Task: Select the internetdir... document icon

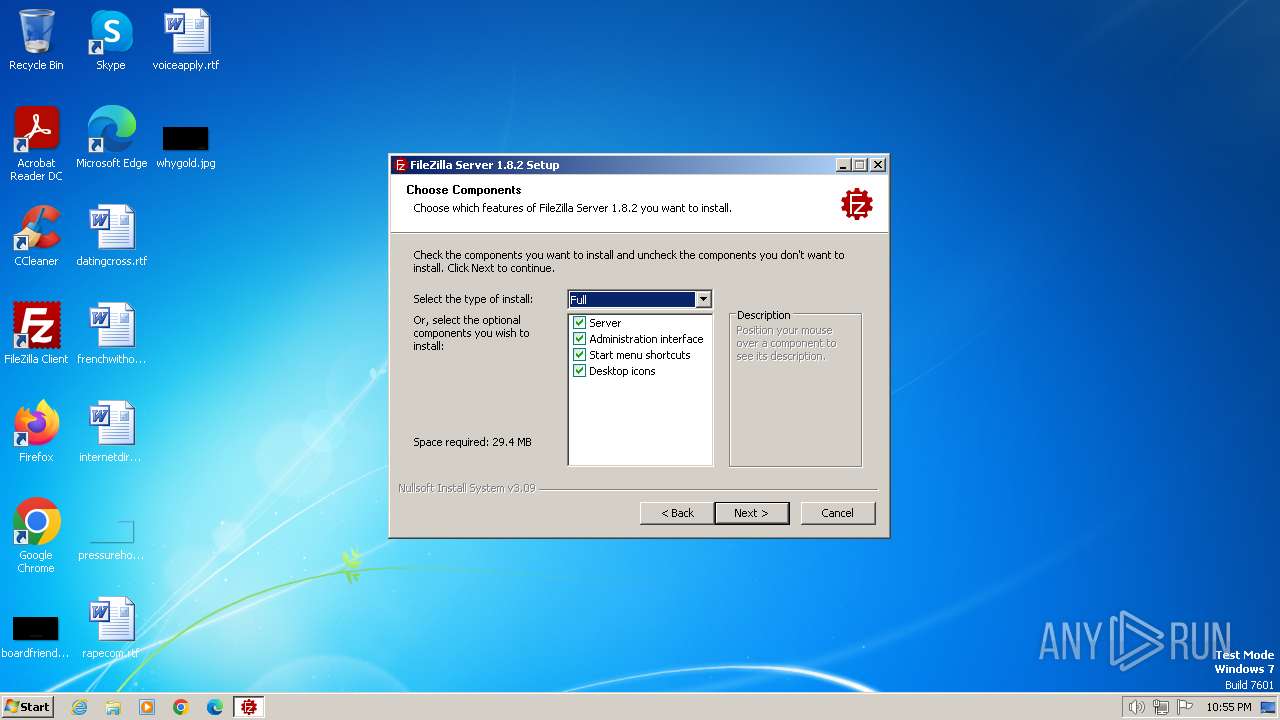Action: pyautogui.click(x=111, y=432)
